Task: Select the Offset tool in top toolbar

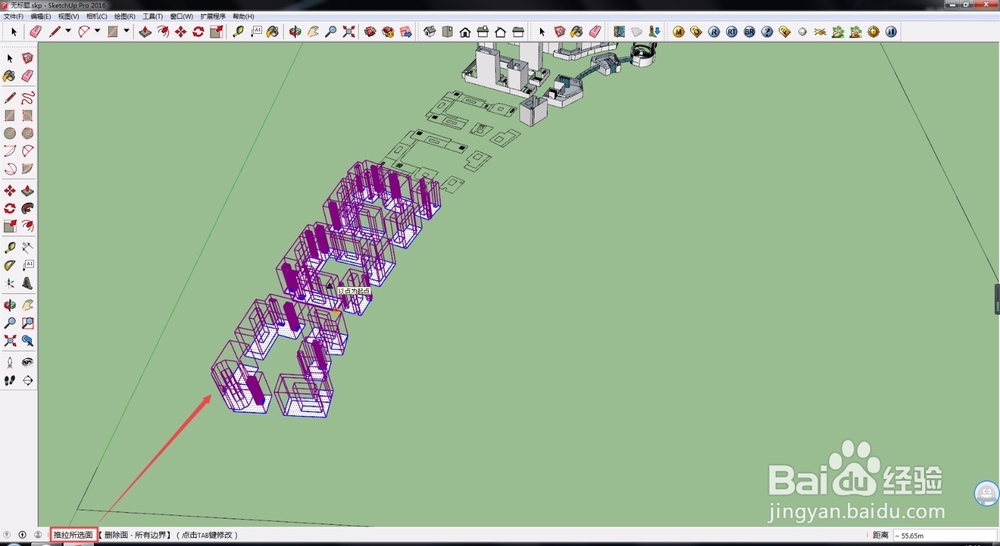Action: coord(163,31)
